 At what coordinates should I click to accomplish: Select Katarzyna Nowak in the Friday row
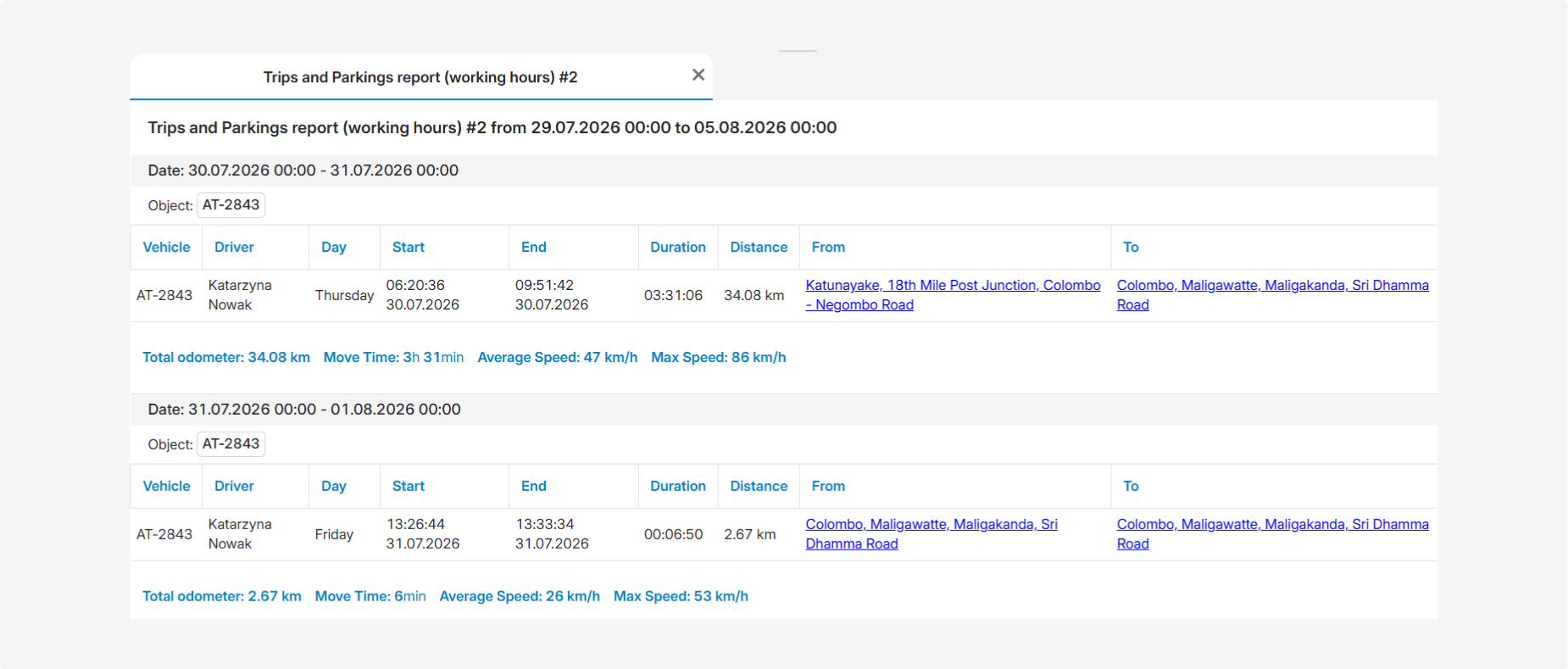tap(240, 534)
